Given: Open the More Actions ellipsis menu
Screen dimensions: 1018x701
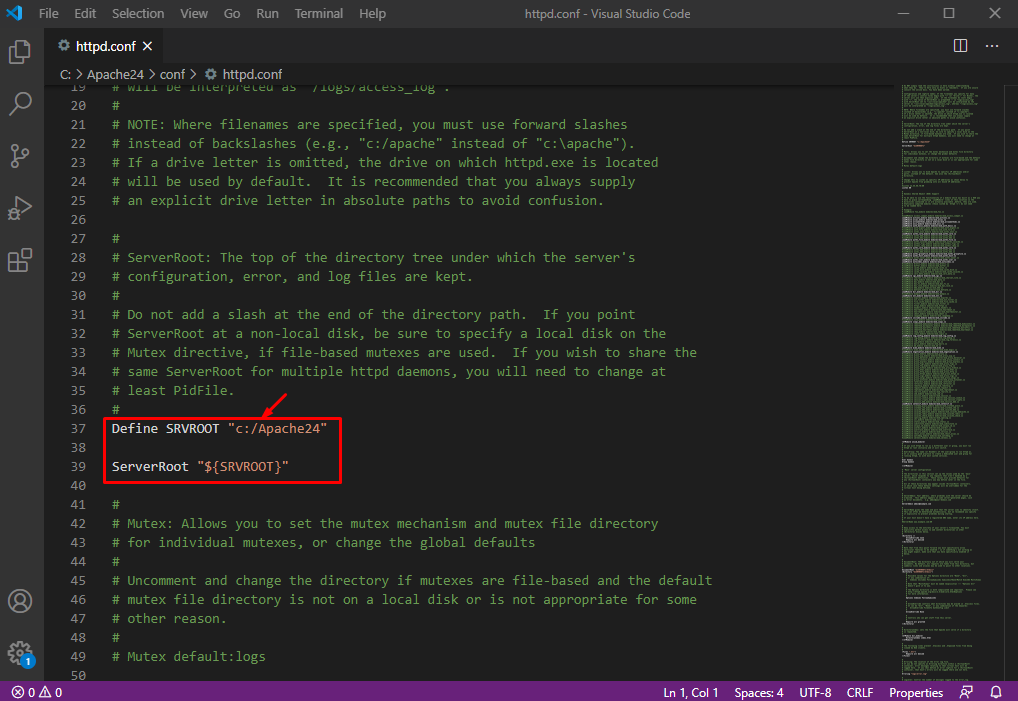Looking at the screenshot, I should tap(992, 45).
